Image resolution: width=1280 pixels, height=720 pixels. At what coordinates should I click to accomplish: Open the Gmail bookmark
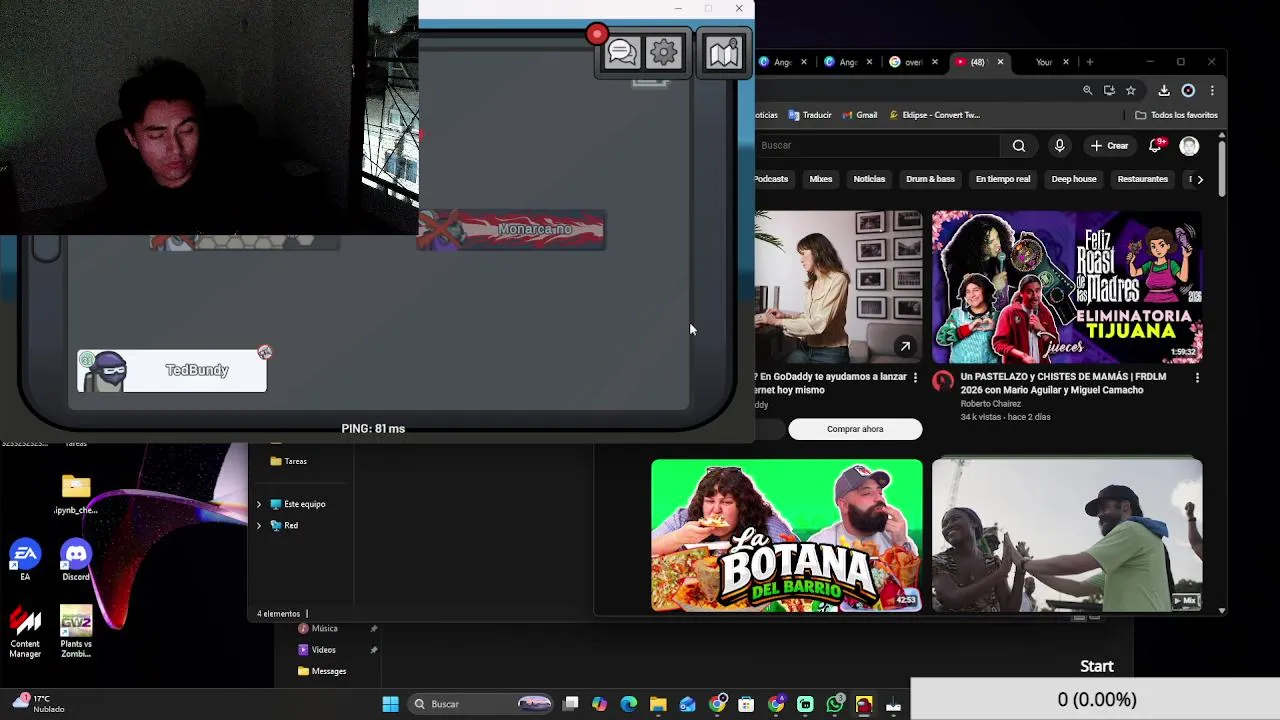pos(859,115)
